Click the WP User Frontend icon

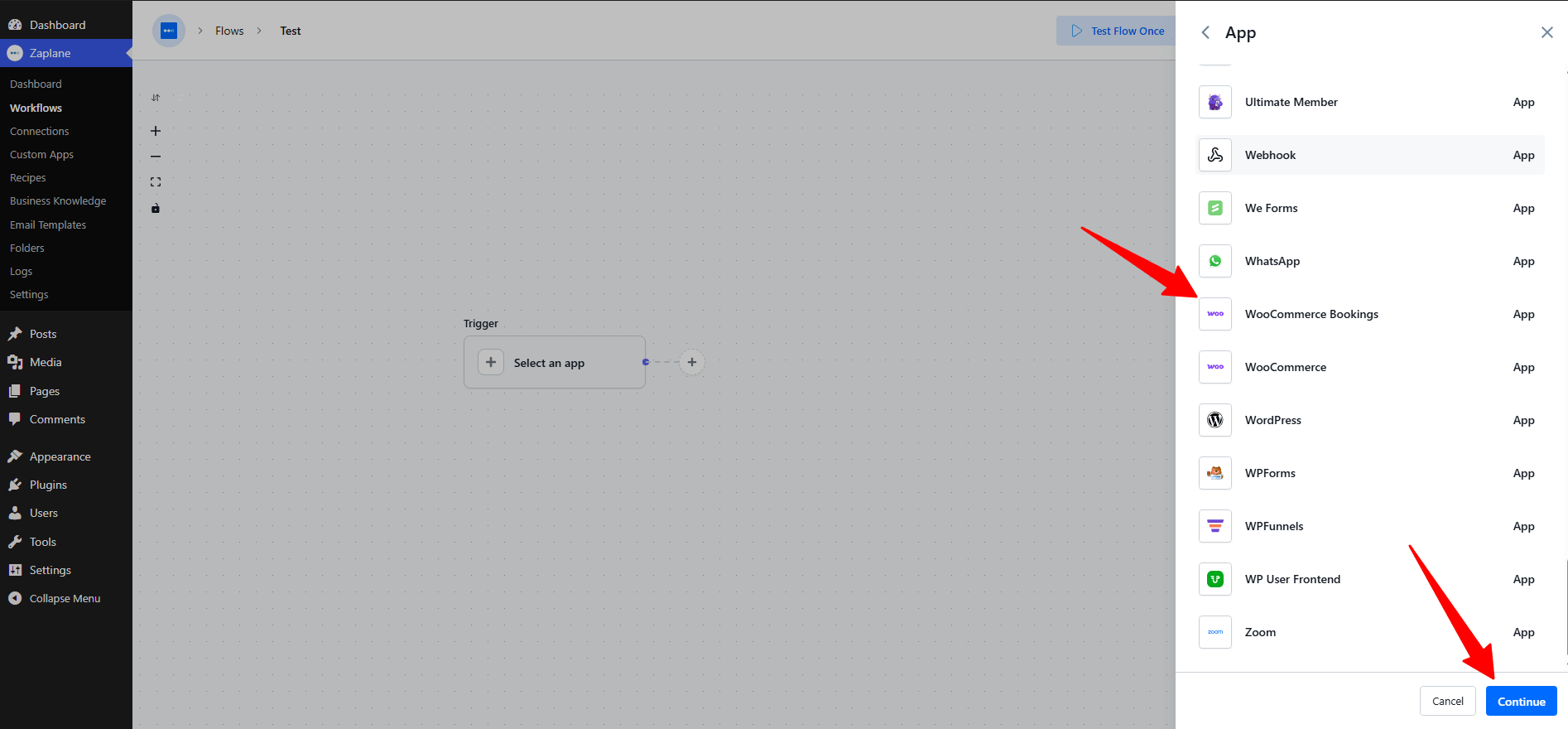click(1215, 579)
